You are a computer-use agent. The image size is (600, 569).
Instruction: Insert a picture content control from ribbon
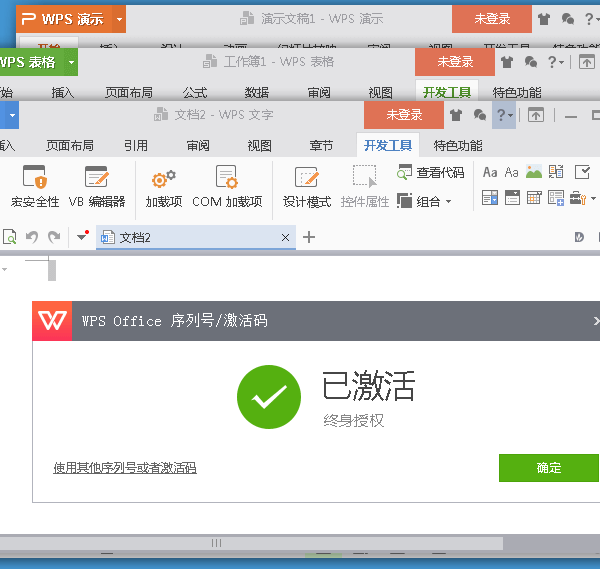534,172
